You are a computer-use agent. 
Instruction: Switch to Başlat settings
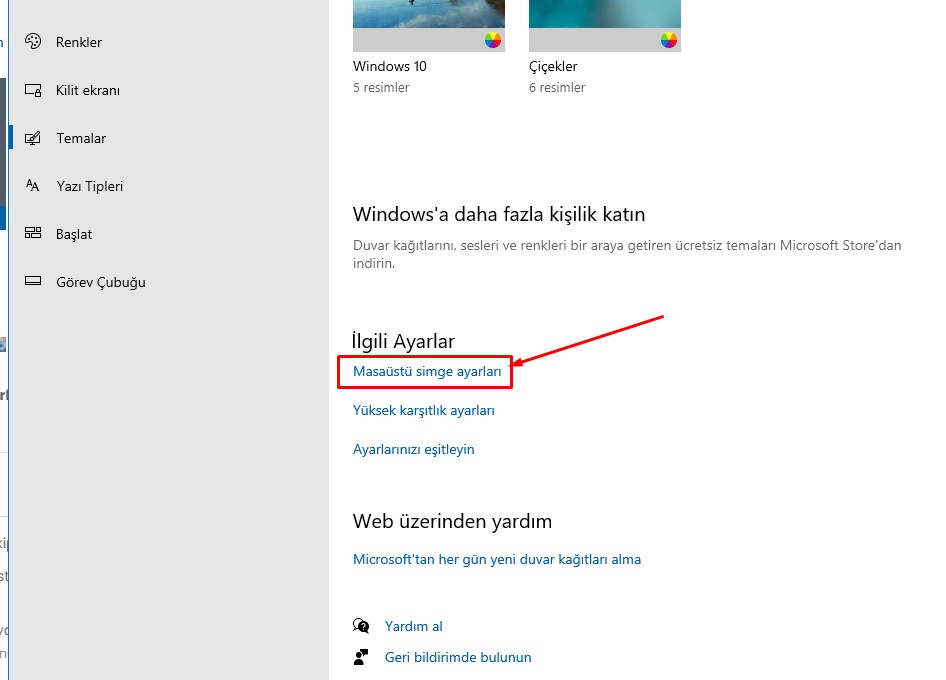74,234
